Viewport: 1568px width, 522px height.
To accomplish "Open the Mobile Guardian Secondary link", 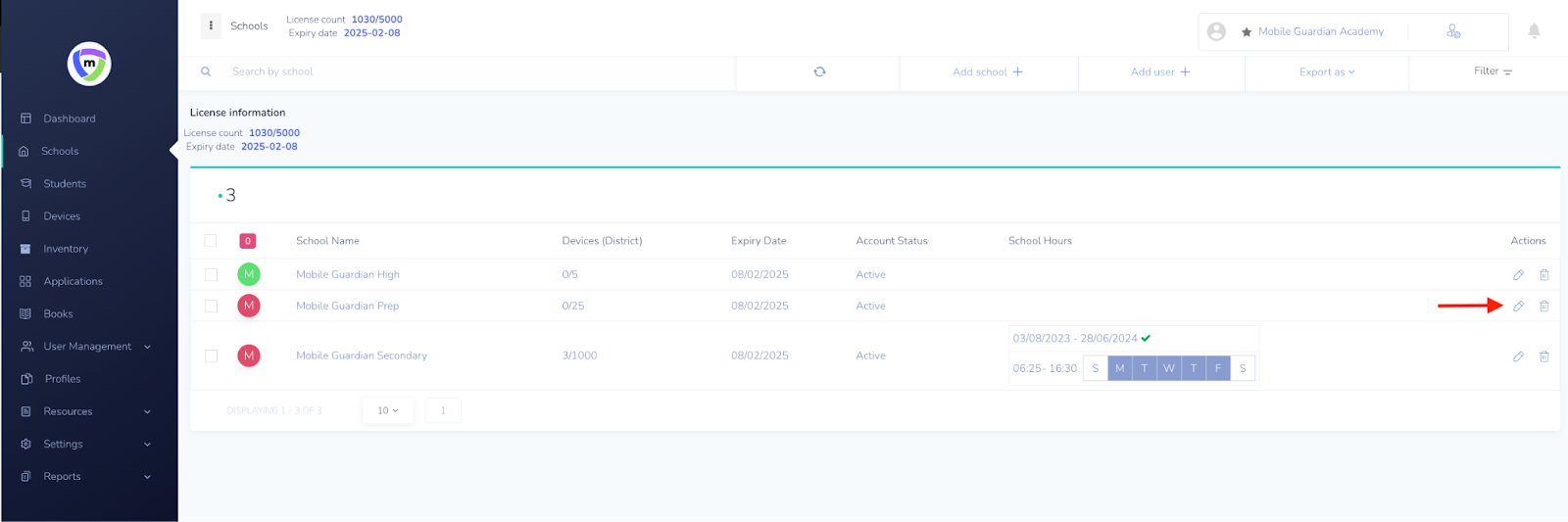I will coord(362,356).
